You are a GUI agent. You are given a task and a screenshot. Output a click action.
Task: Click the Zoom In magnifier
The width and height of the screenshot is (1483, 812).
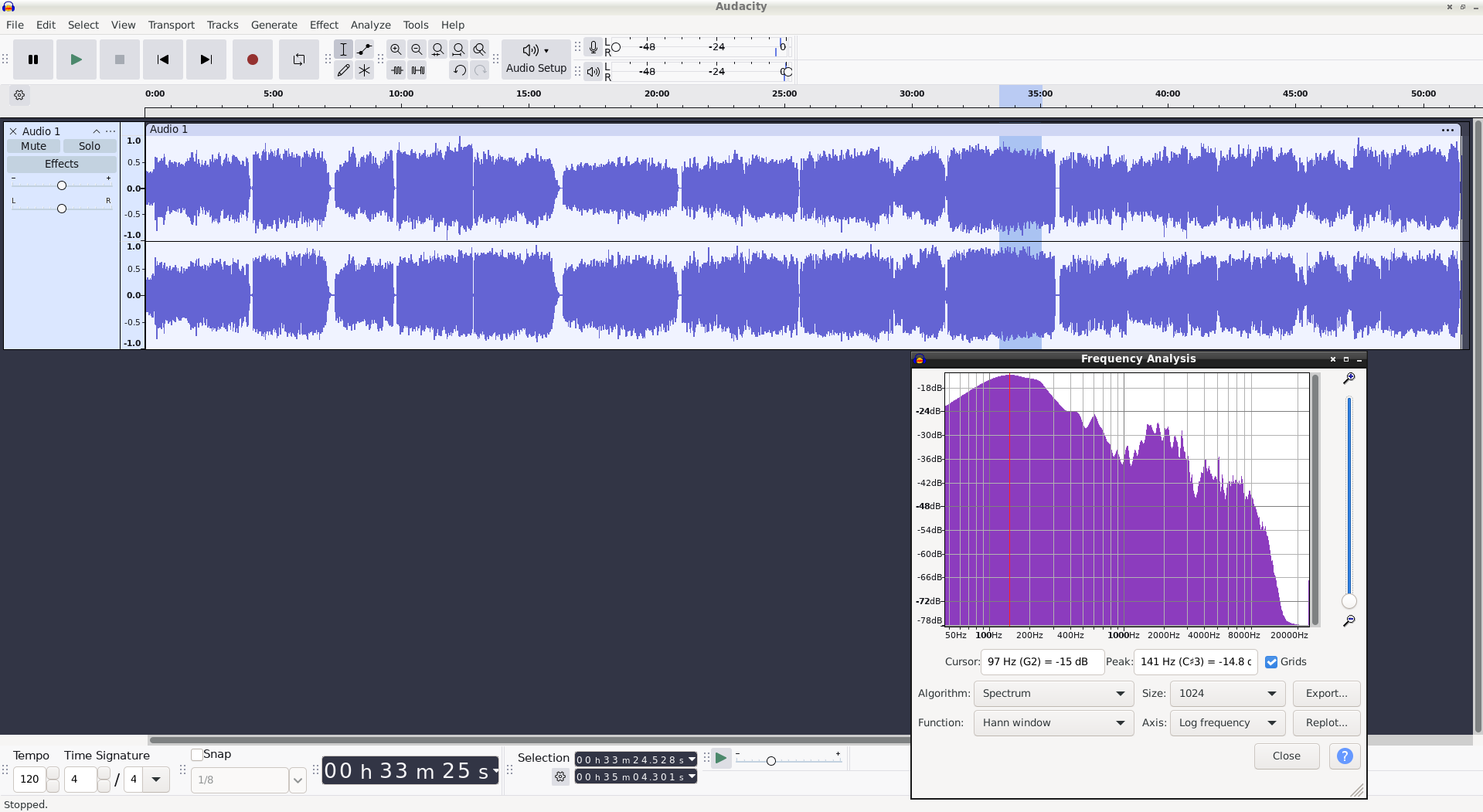pos(396,49)
